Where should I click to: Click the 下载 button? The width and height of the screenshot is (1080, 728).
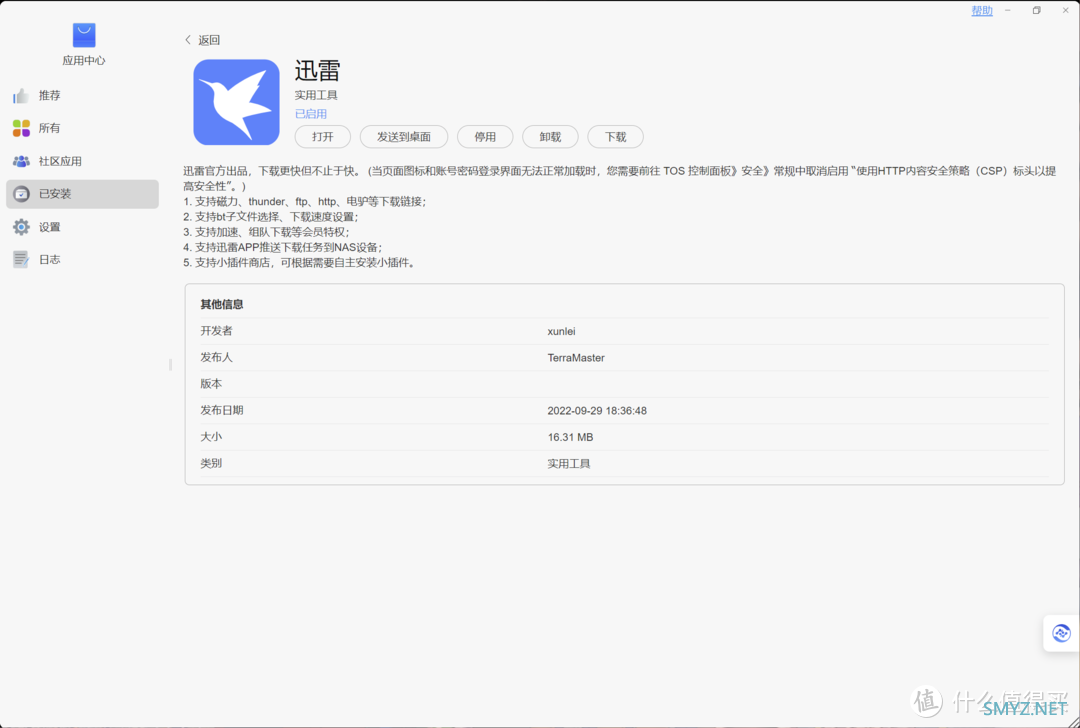coord(616,137)
